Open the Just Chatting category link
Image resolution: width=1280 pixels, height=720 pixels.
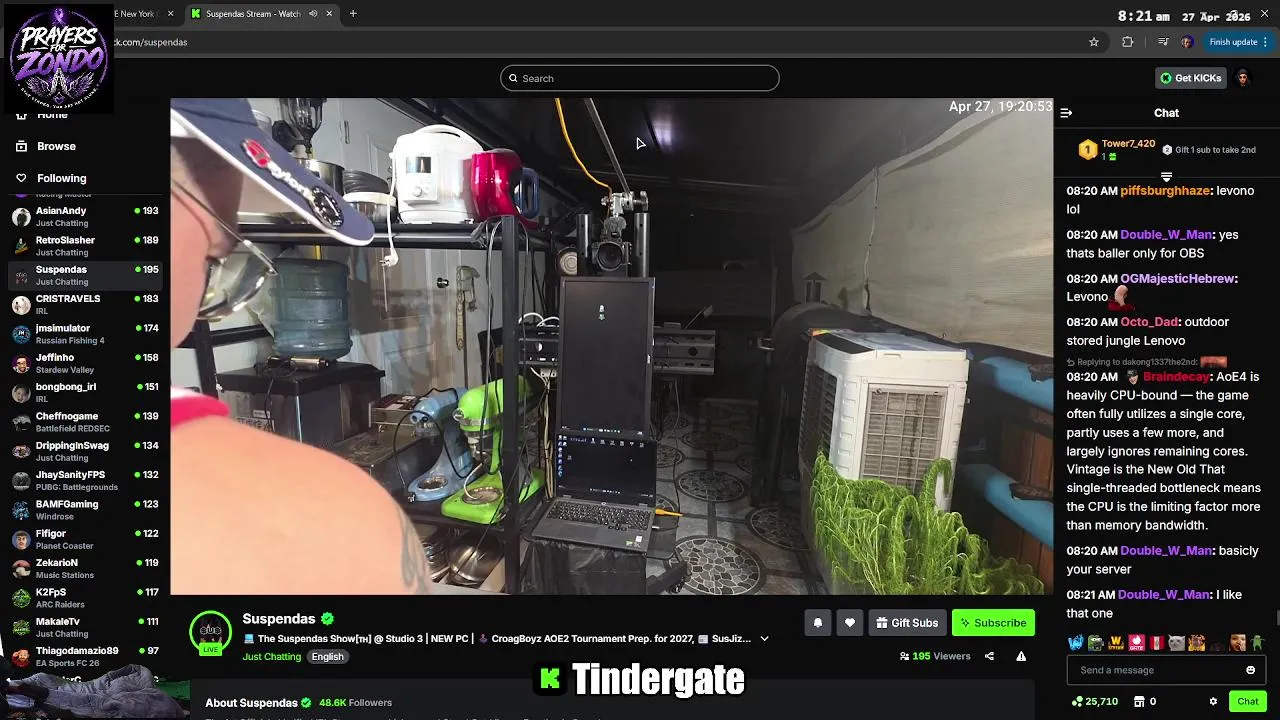271,657
